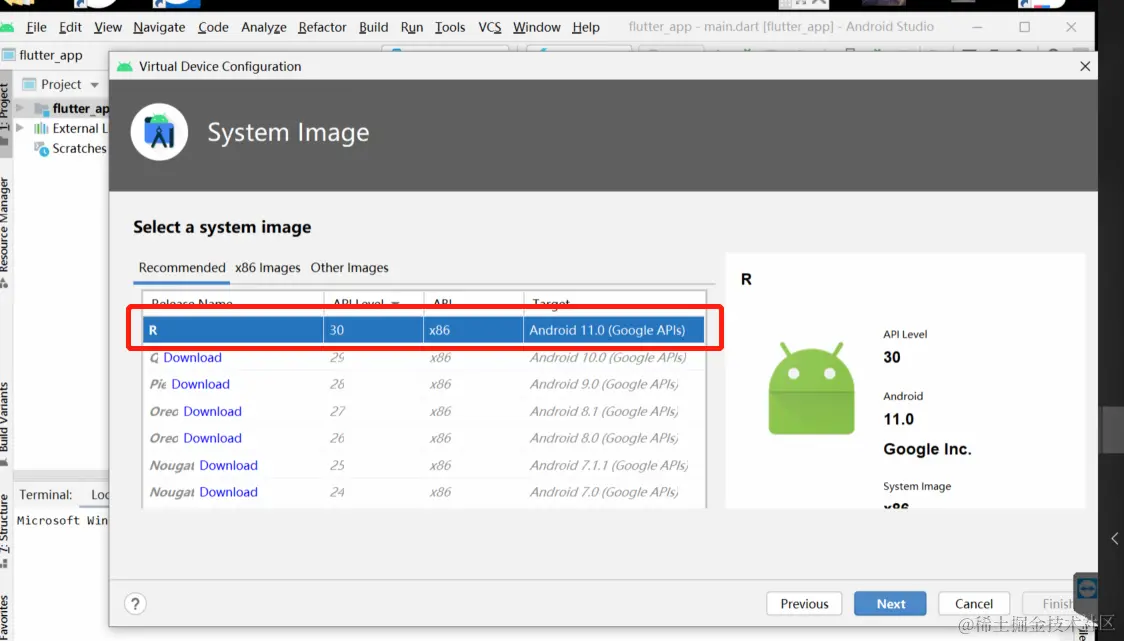
Task: Switch to the Other Images tab
Action: click(x=349, y=267)
